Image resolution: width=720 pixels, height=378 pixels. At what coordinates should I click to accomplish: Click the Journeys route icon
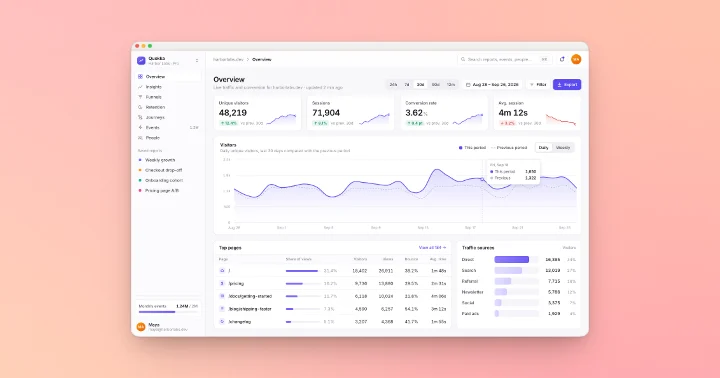pos(140,117)
